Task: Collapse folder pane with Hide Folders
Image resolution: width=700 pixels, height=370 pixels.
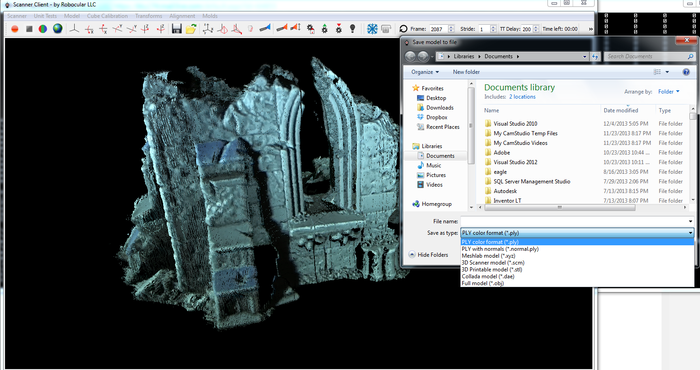Action: click(x=428, y=254)
